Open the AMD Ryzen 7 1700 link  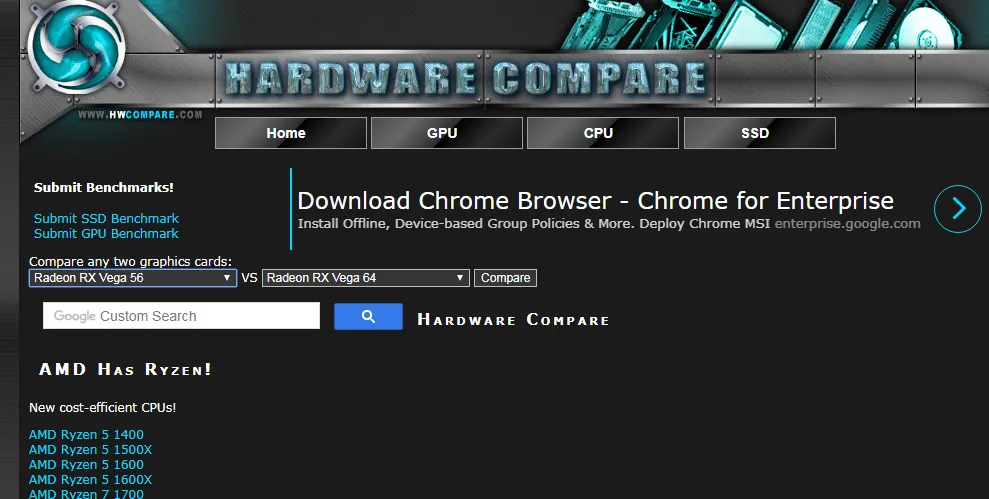pyautogui.click(x=86, y=494)
